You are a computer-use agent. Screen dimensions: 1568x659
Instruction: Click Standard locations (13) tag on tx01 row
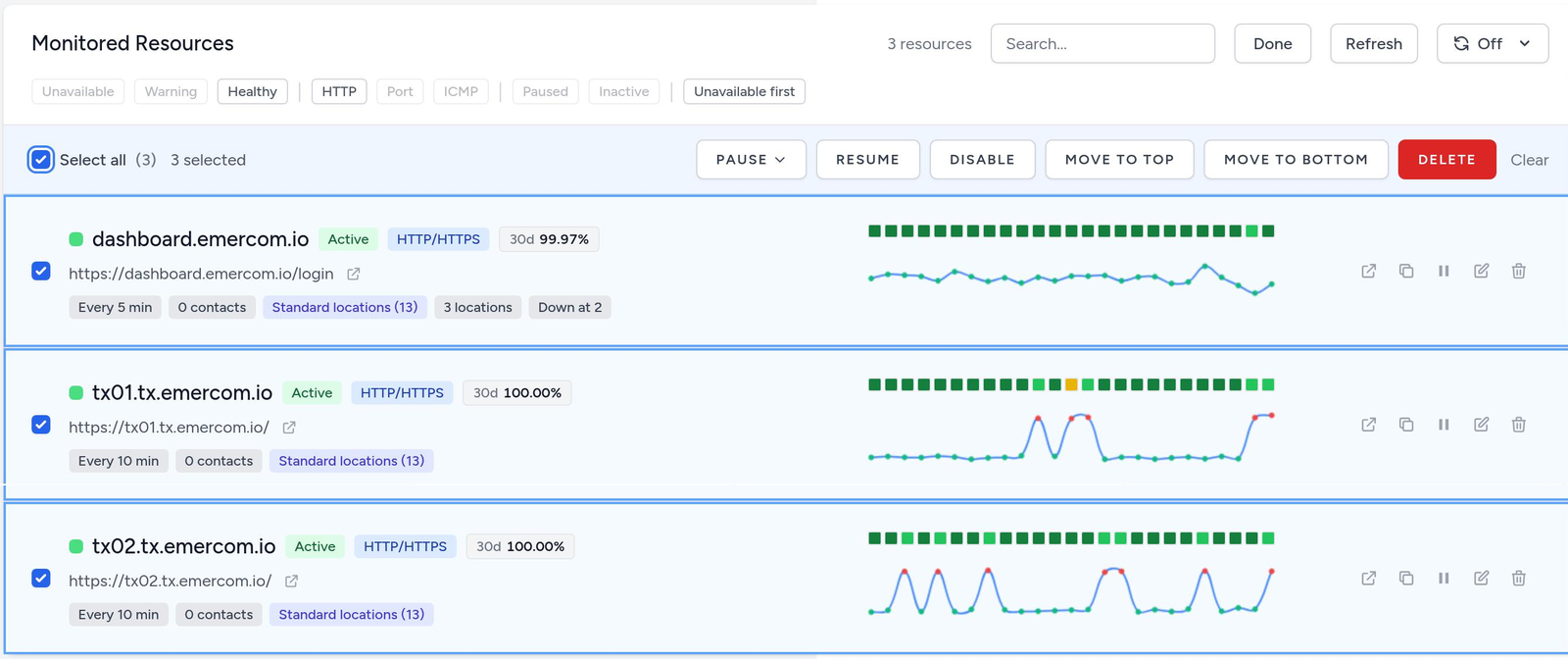click(352, 461)
